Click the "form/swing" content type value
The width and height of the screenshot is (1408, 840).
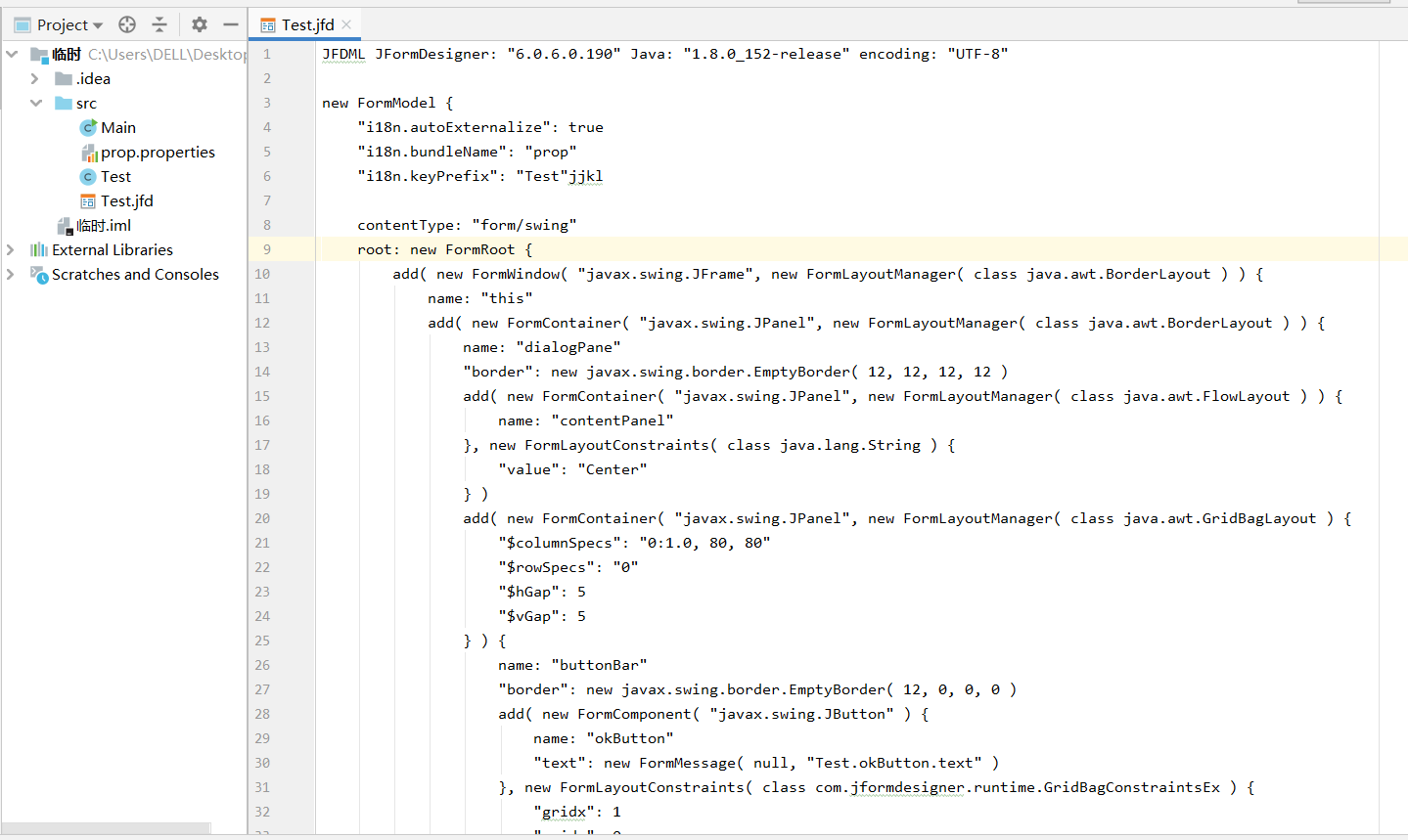pyautogui.click(x=524, y=225)
